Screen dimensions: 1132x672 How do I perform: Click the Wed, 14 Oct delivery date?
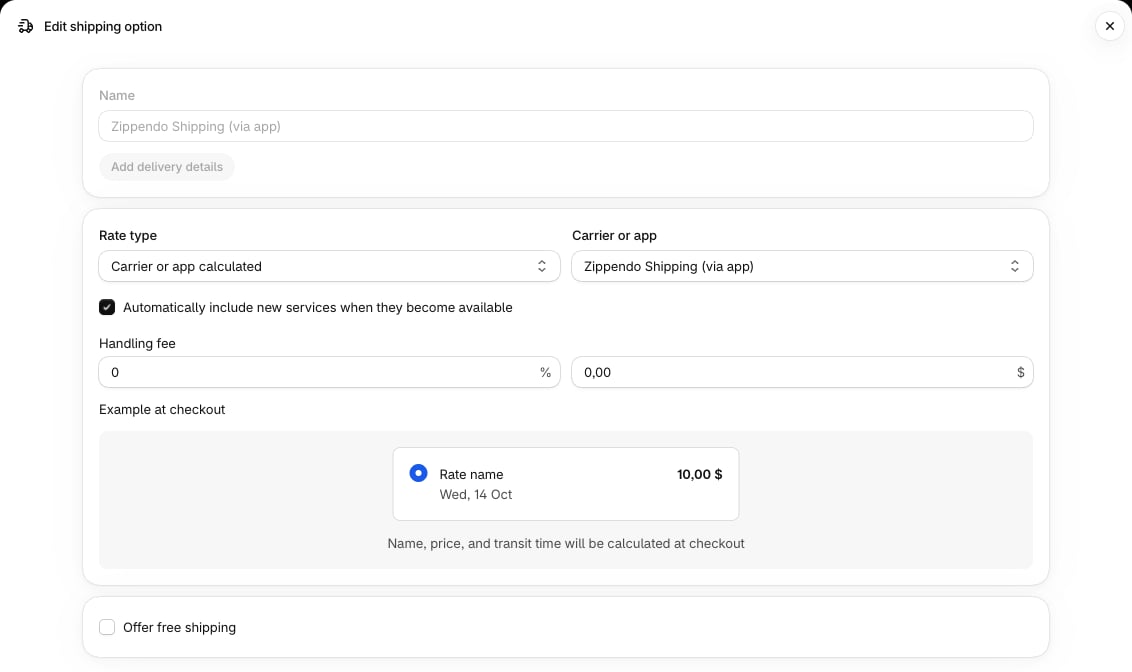(x=476, y=494)
